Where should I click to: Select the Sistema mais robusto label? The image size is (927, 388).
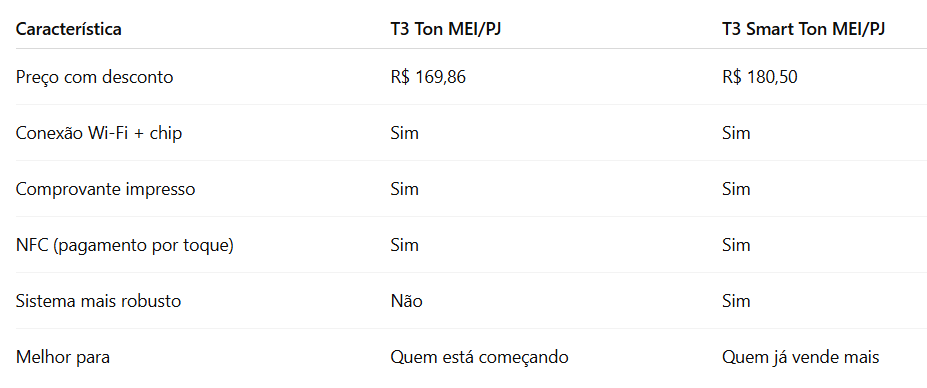point(98,301)
